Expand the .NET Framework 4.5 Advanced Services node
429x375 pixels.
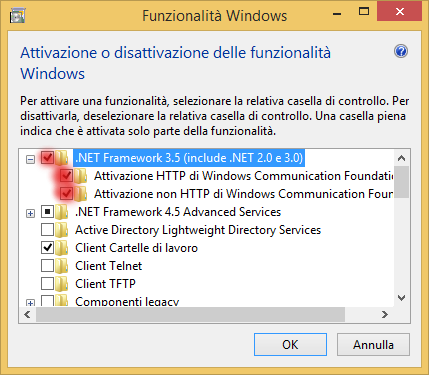[30, 213]
